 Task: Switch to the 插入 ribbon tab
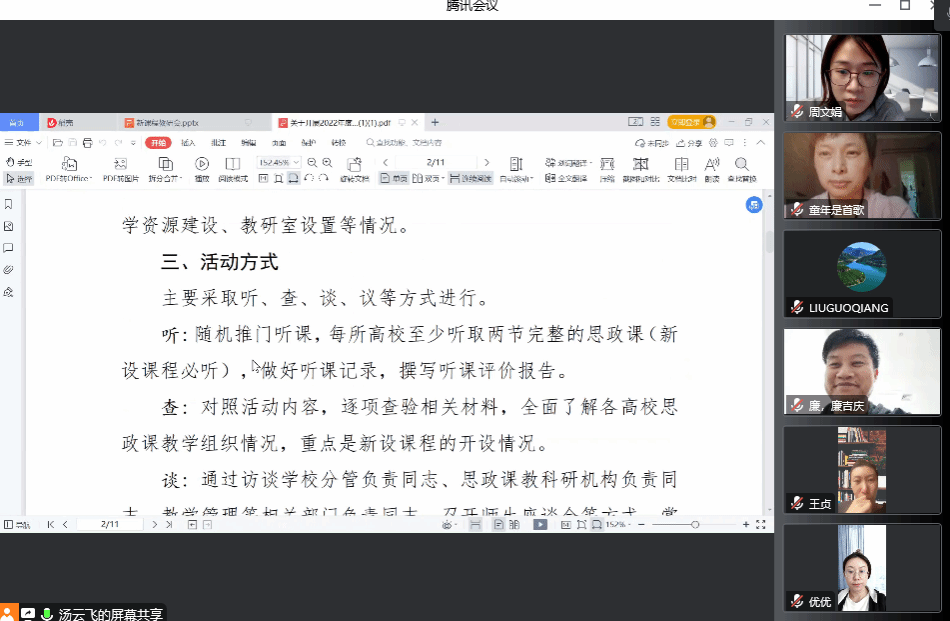188,143
